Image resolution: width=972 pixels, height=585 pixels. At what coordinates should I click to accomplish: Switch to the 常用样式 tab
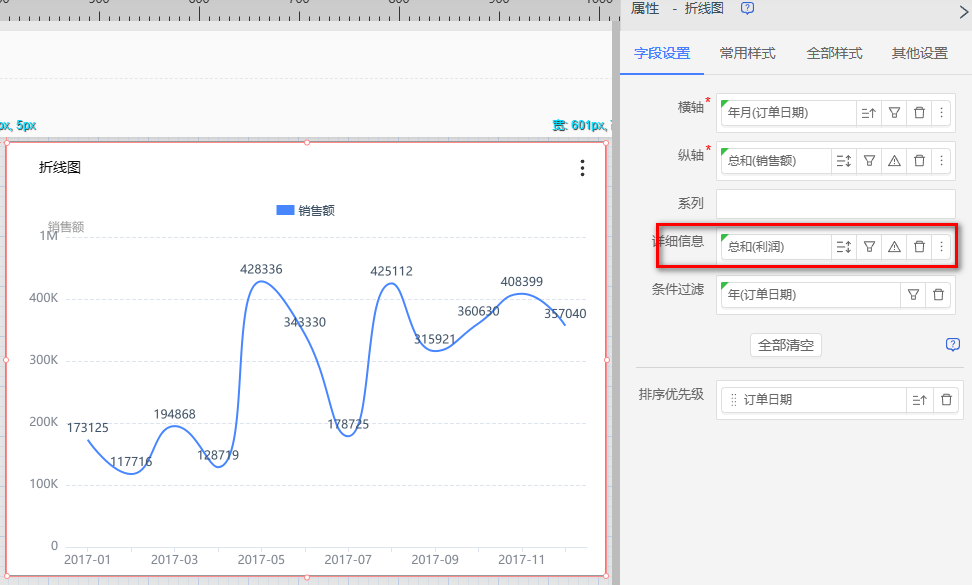point(747,54)
